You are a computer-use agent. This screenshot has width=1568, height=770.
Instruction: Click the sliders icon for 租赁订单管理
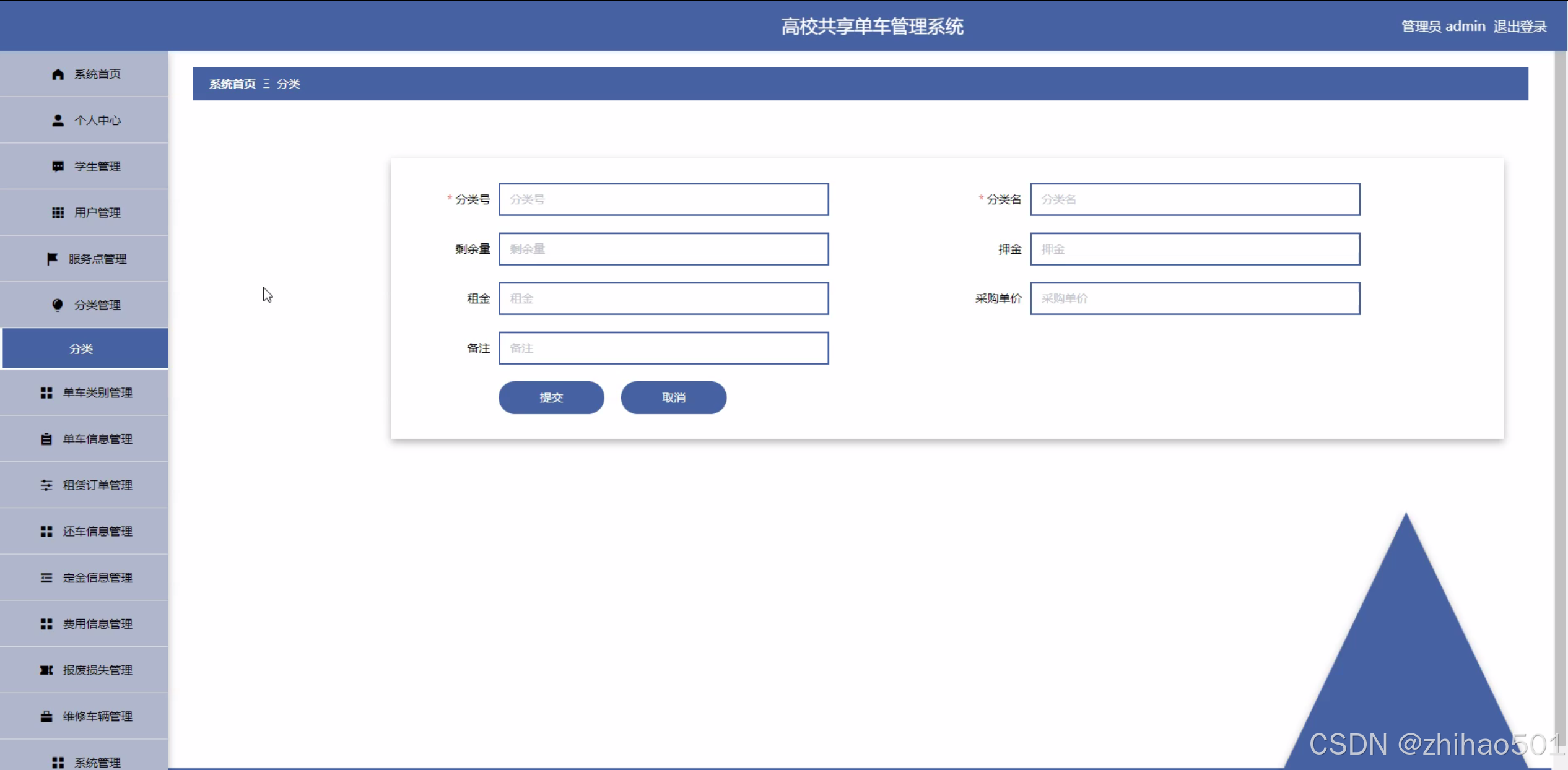(x=46, y=485)
